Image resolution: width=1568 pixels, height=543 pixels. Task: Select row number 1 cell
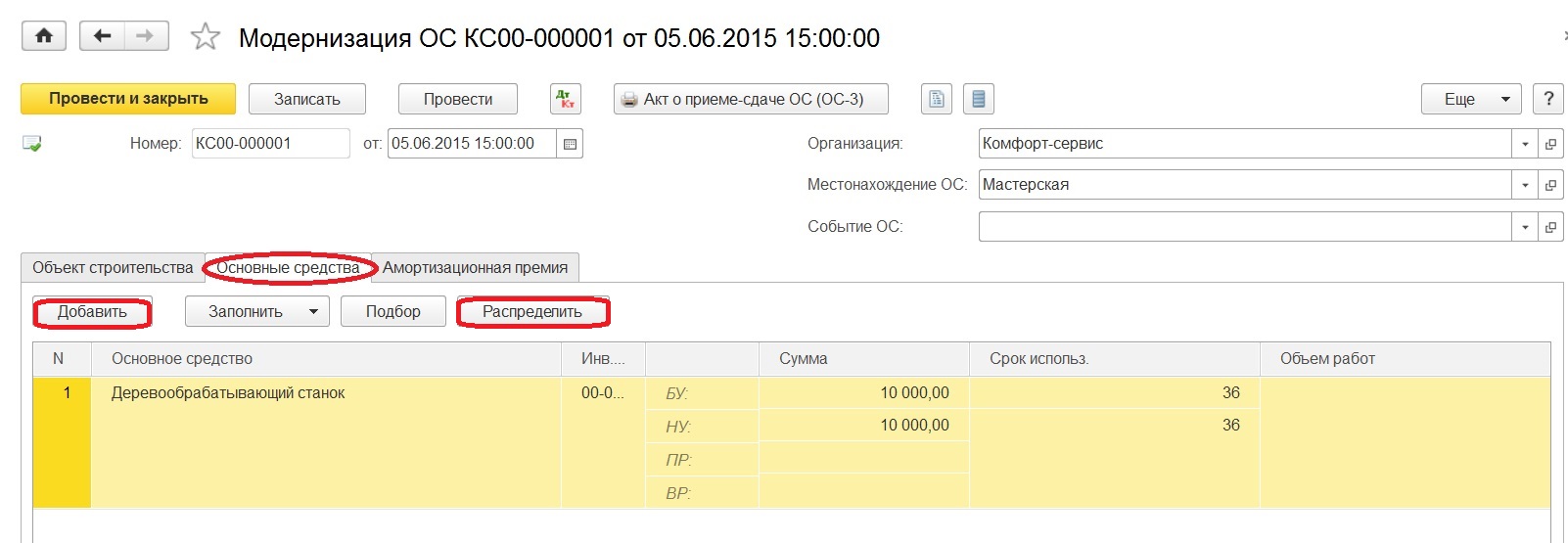click(x=62, y=442)
